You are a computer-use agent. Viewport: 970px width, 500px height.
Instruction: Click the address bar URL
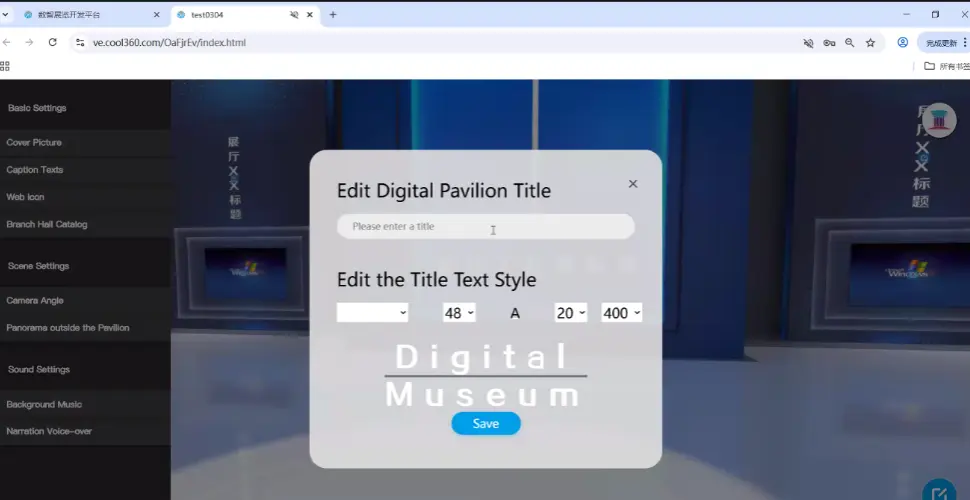(x=169, y=43)
